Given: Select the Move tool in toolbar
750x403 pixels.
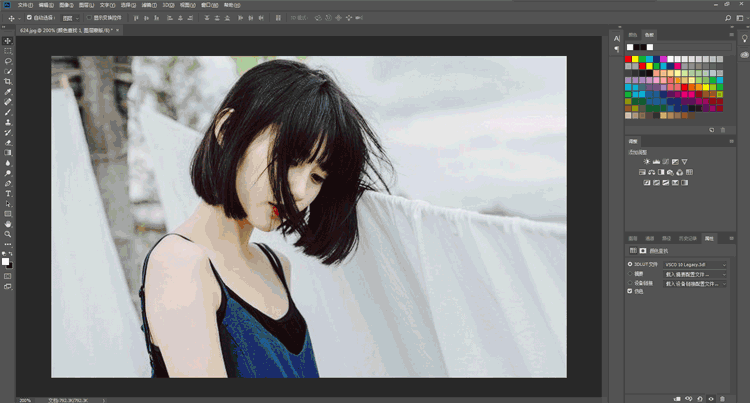Looking at the screenshot, I should click(x=8, y=41).
